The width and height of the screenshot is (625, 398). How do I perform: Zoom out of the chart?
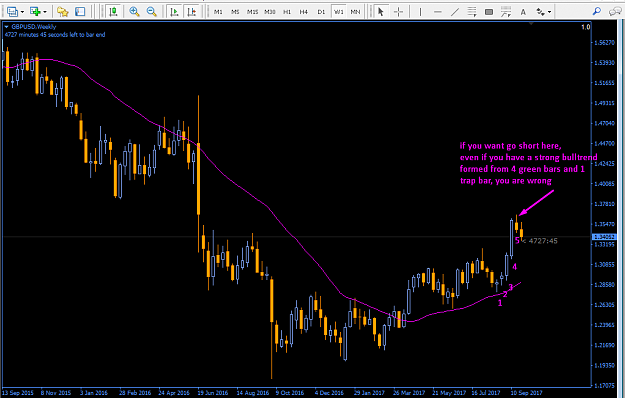(x=151, y=12)
